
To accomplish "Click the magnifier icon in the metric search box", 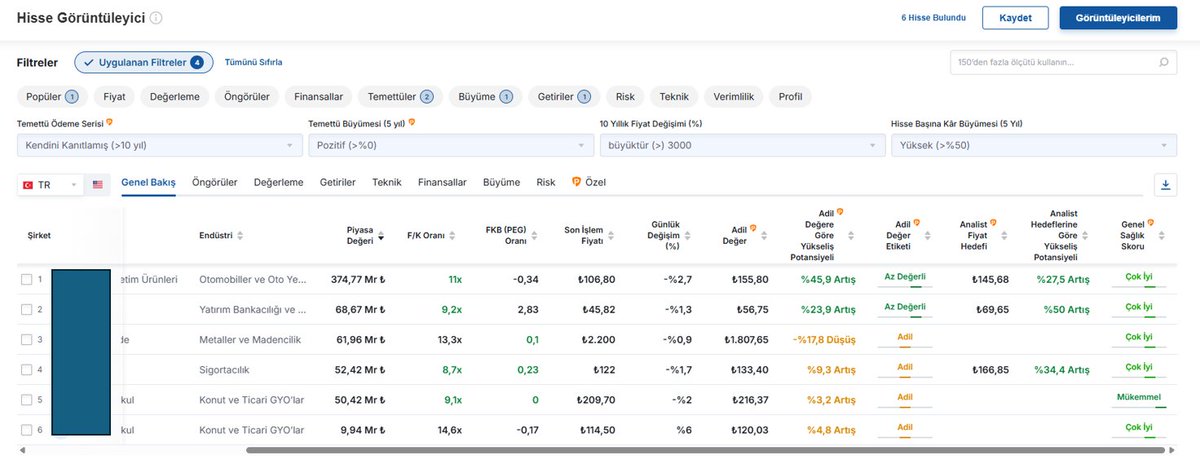I will pyautogui.click(x=1164, y=62).
